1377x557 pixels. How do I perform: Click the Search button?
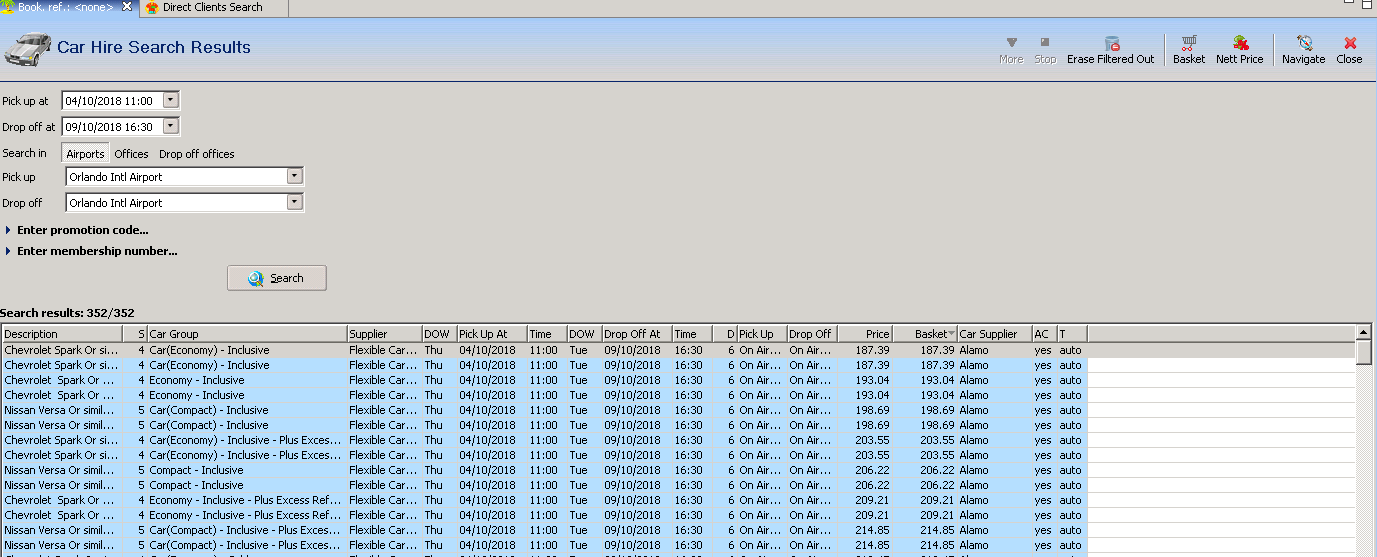[277, 278]
